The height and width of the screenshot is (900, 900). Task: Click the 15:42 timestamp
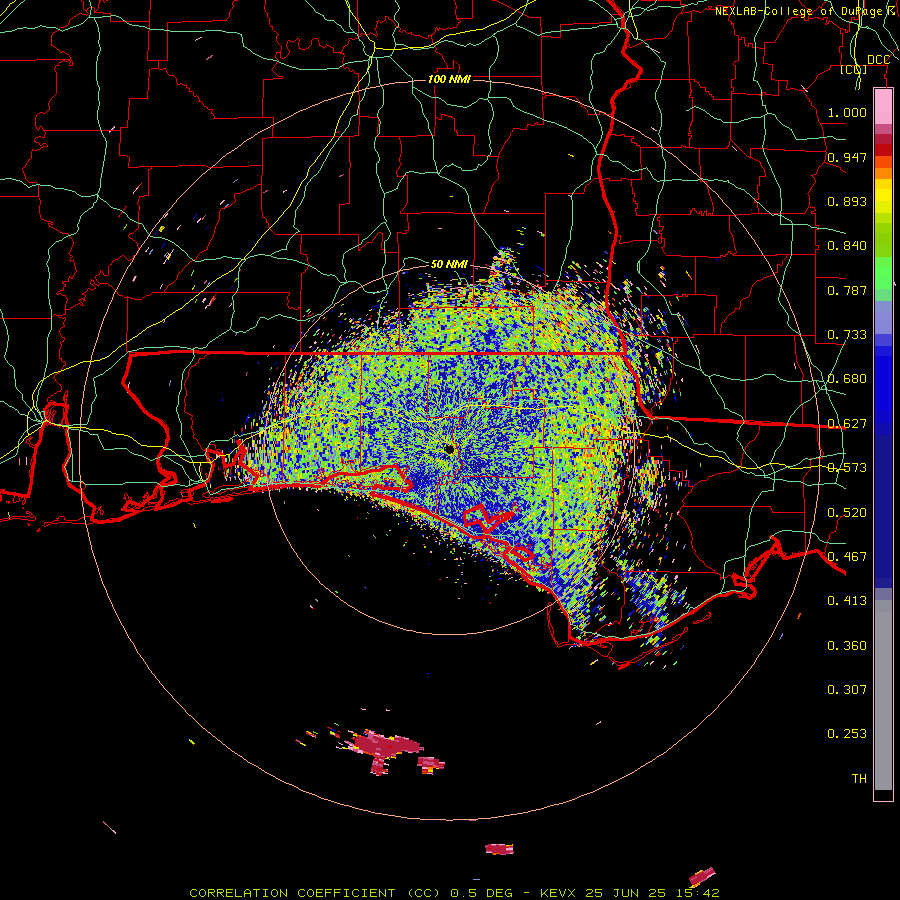point(697,893)
